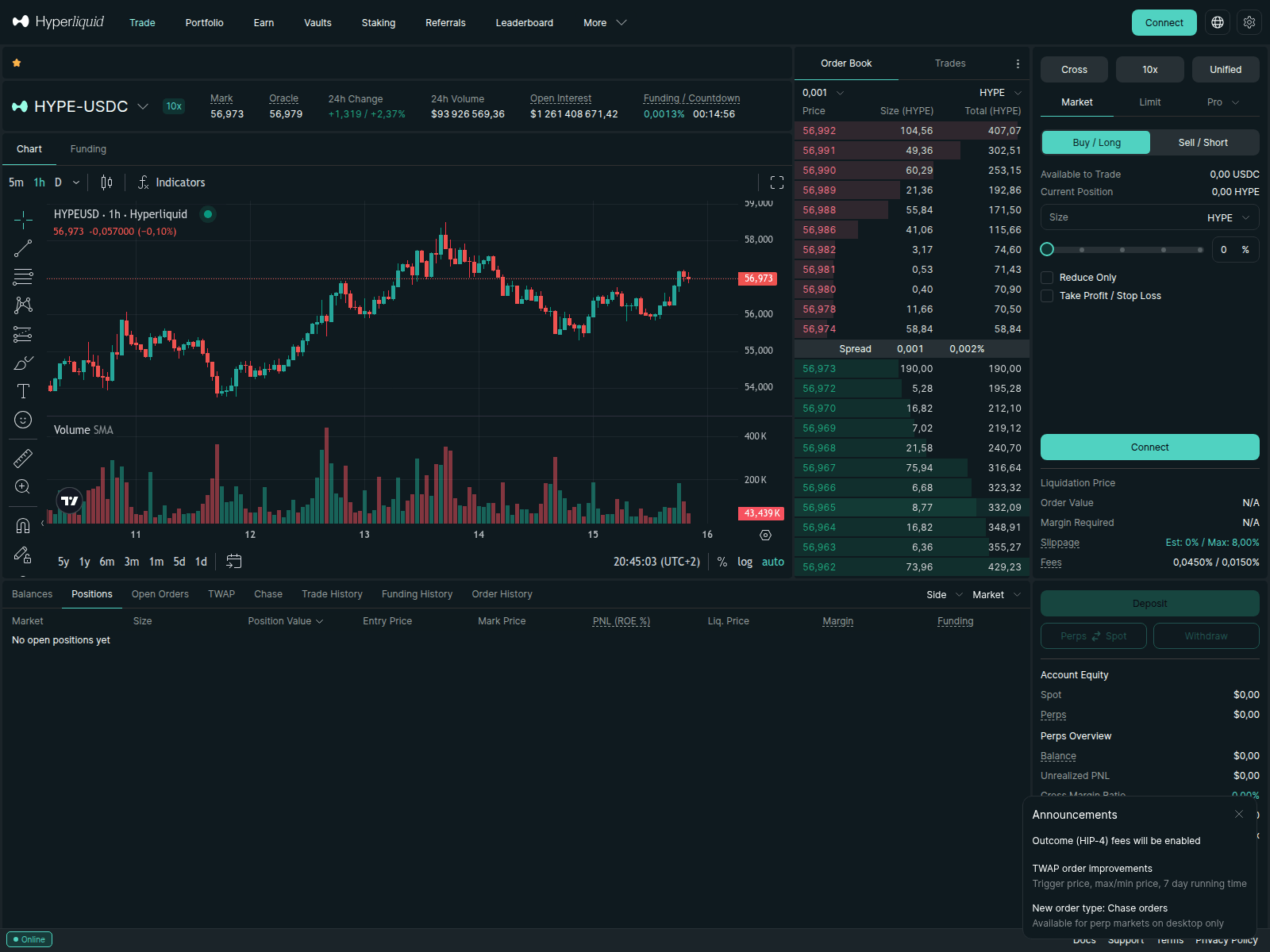Select Buy / Long side
Viewport: 1270px width, 952px height.
1096,143
